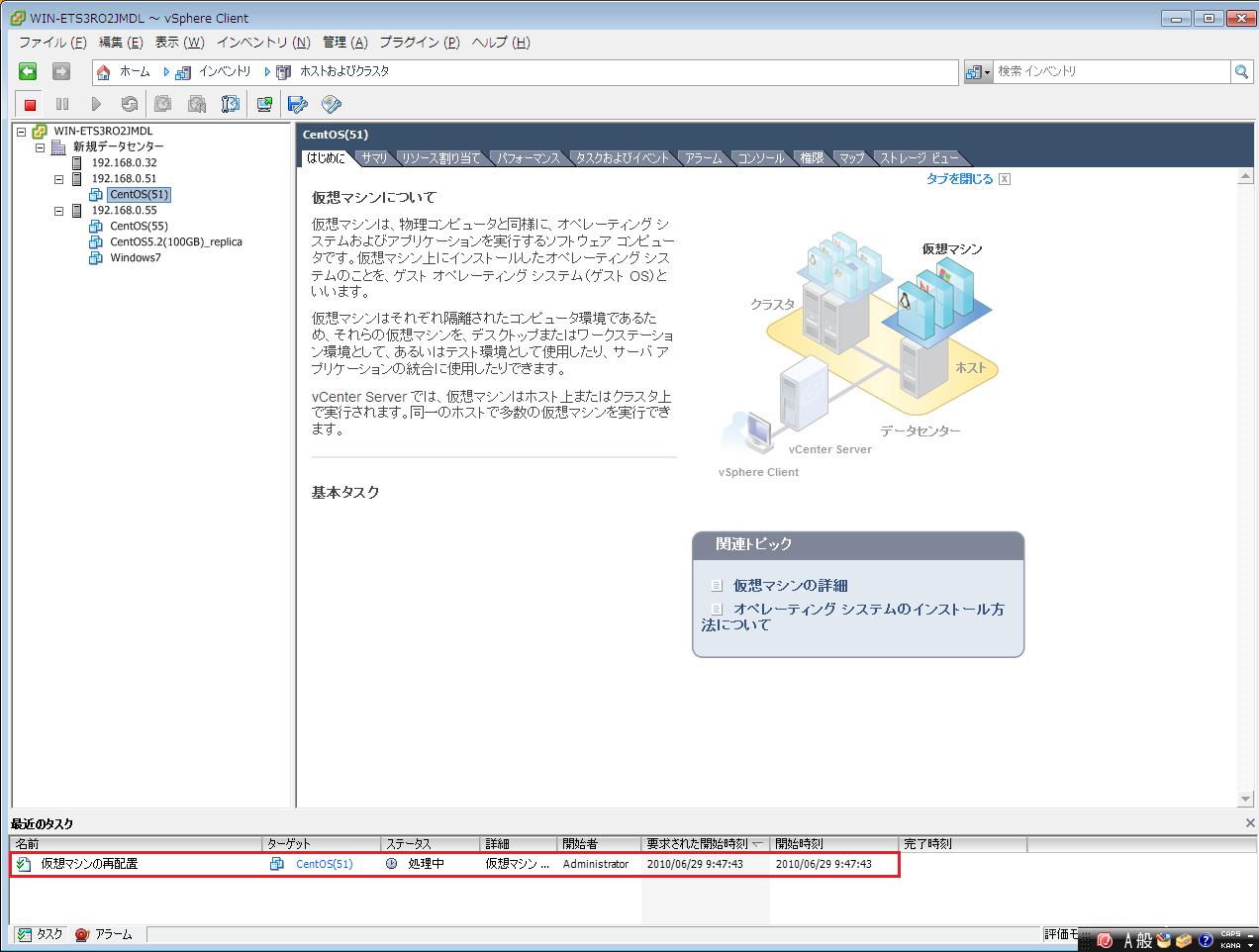Image resolution: width=1259 pixels, height=952 pixels.
Task: Open the ファイル menu
Action: [x=52, y=43]
